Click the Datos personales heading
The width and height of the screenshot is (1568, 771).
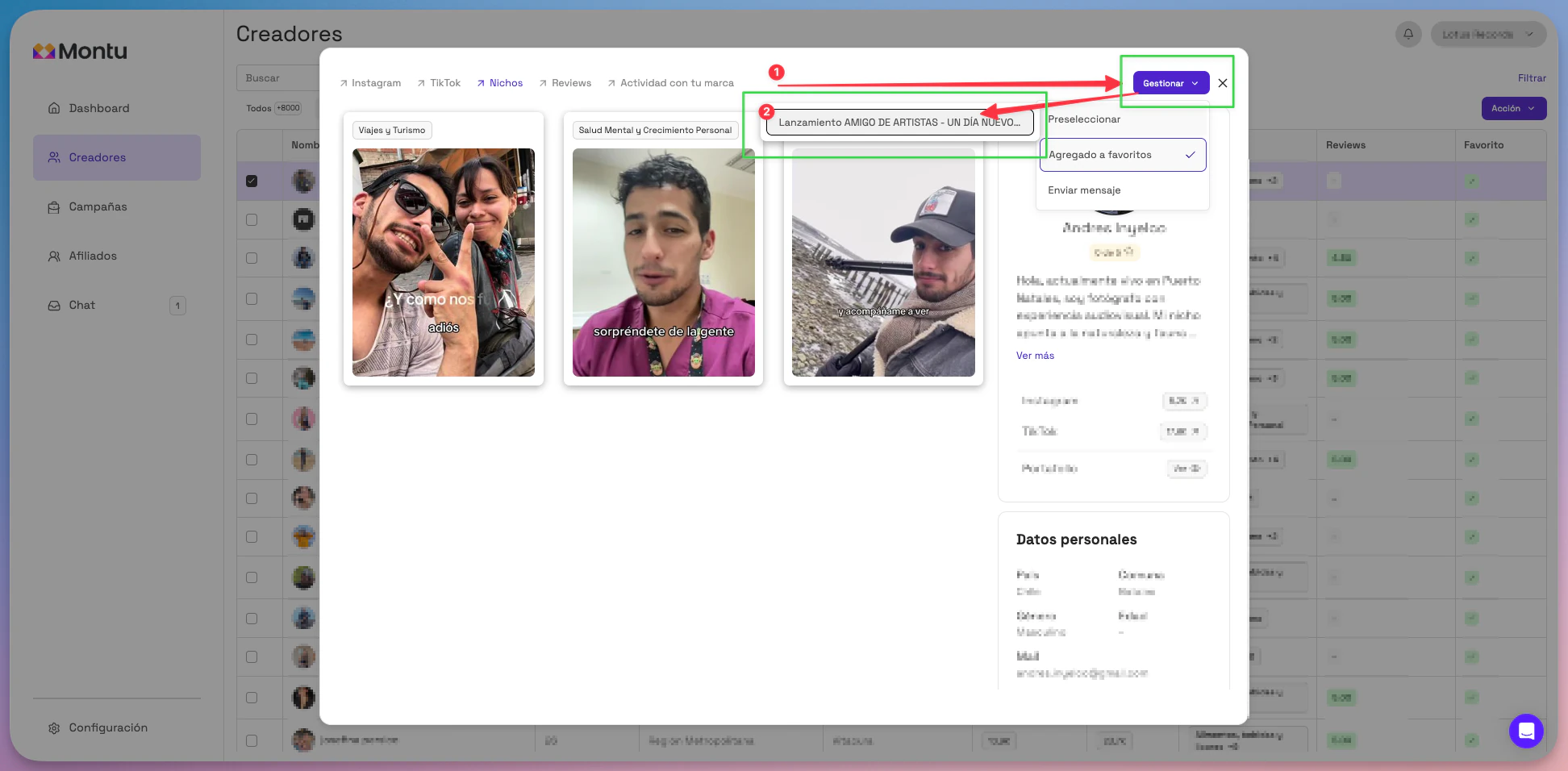click(x=1076, y=540)
